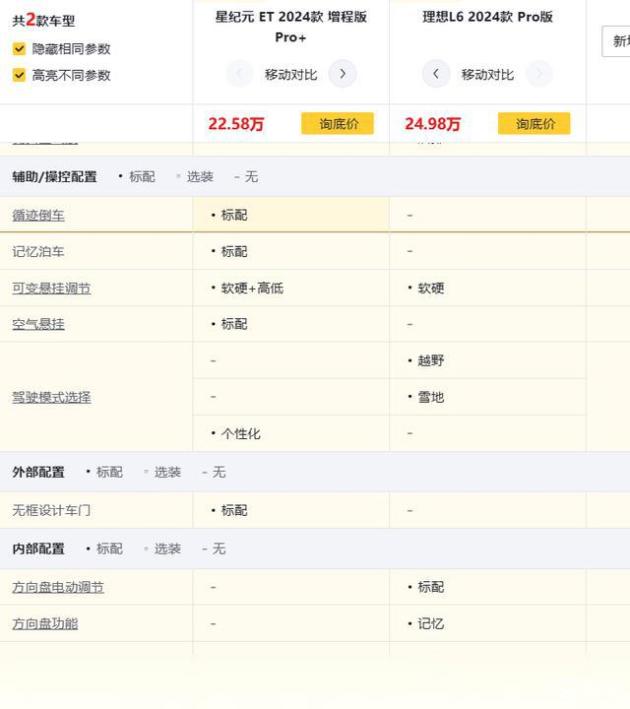Click the 新增 add-car box at right edge
This screenshot has width=630, height=709.
618,41
